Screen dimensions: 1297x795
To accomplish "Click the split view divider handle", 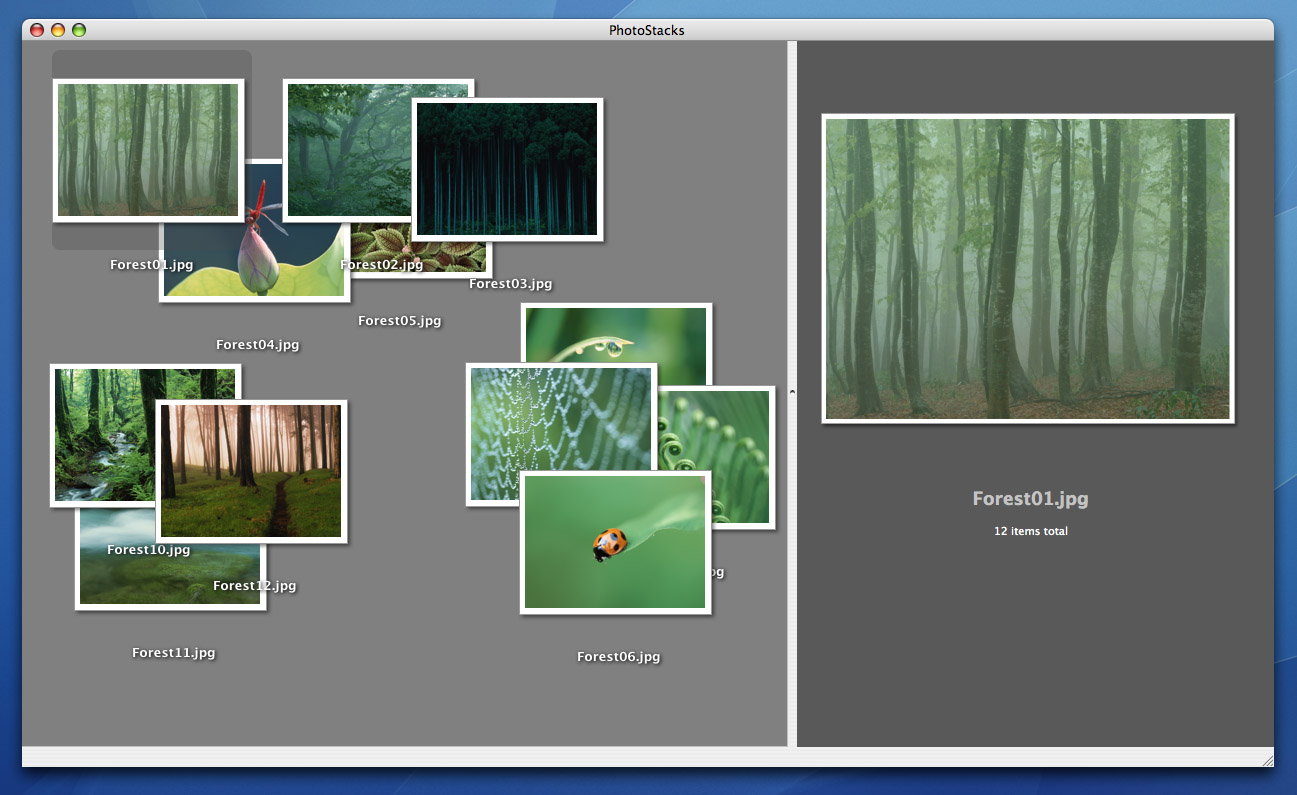I will pos(792,393).
